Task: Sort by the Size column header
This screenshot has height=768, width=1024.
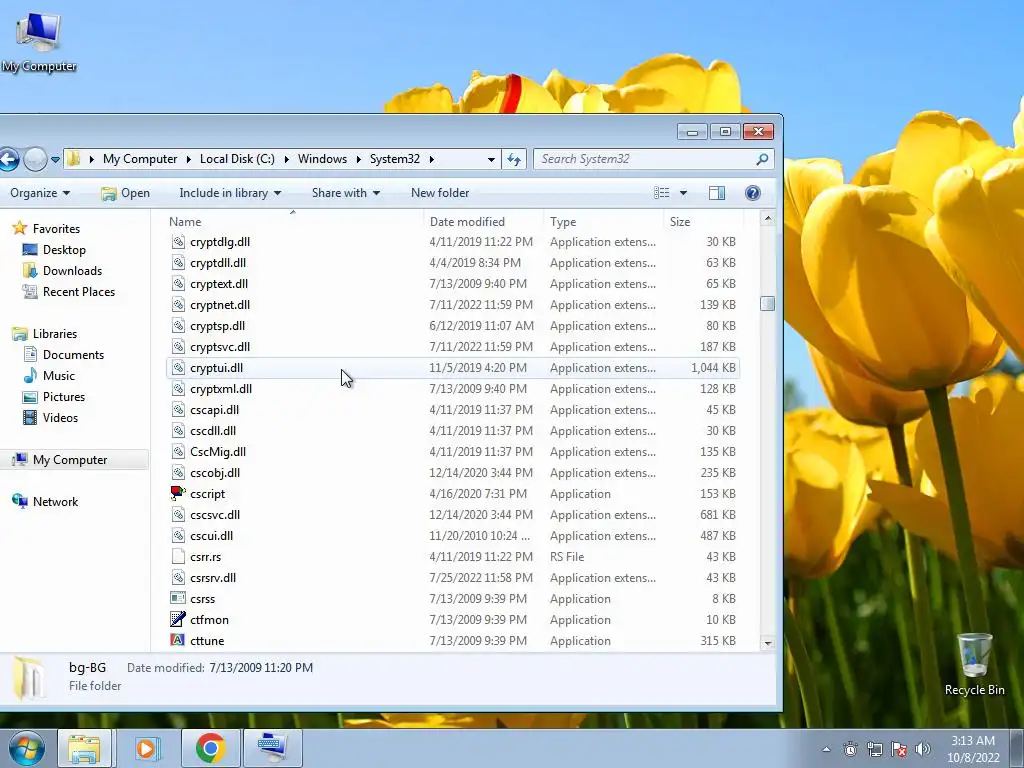Action: pos(703,221)
